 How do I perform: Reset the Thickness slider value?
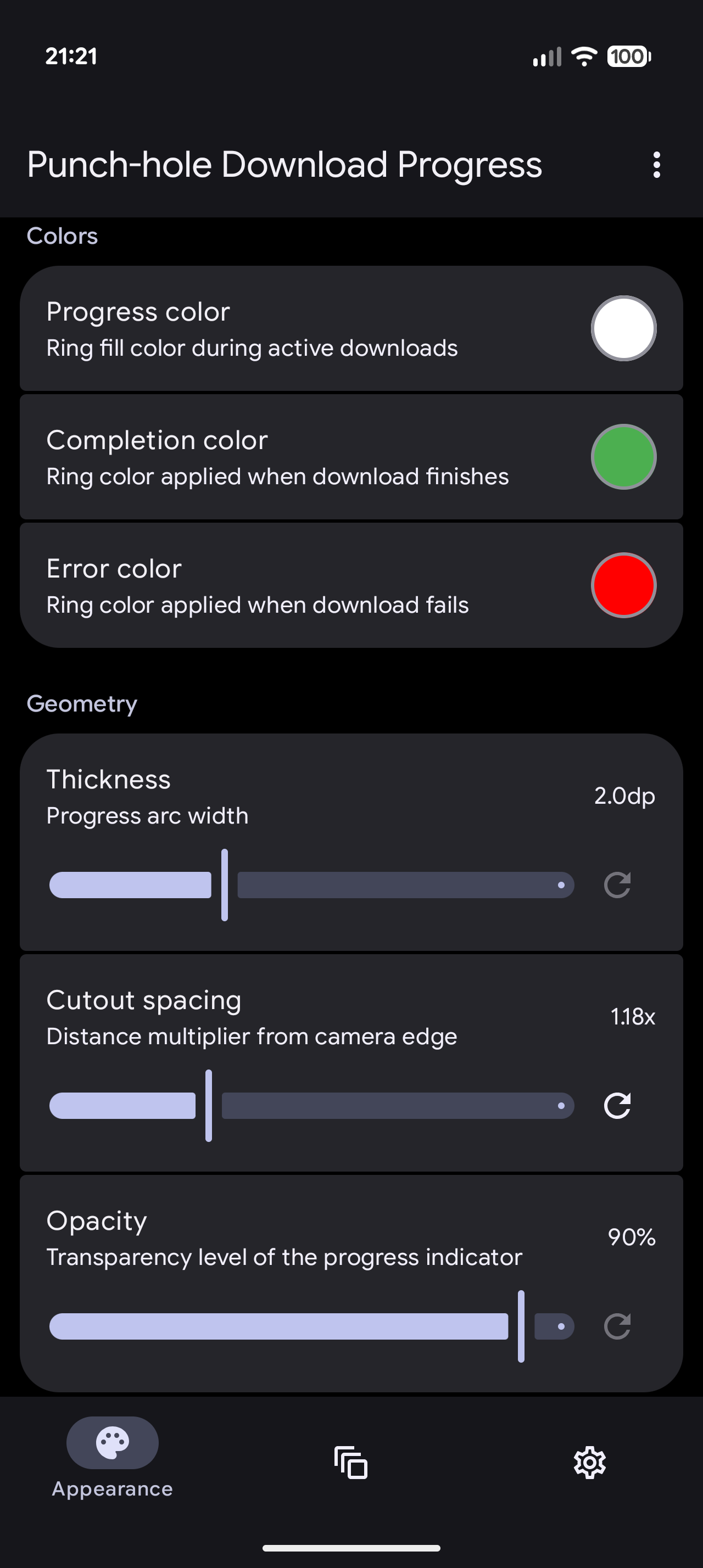(617, 885)
